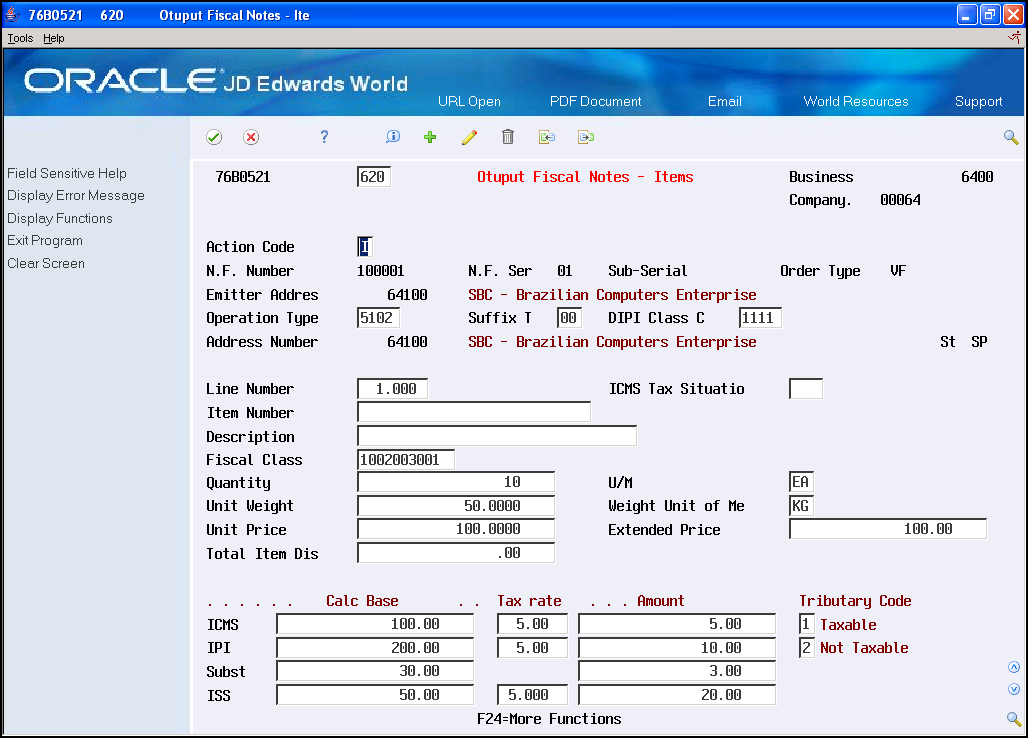1028x738 pixels.
Task: Open the URL Open link
Action: (x=469, y=102)
